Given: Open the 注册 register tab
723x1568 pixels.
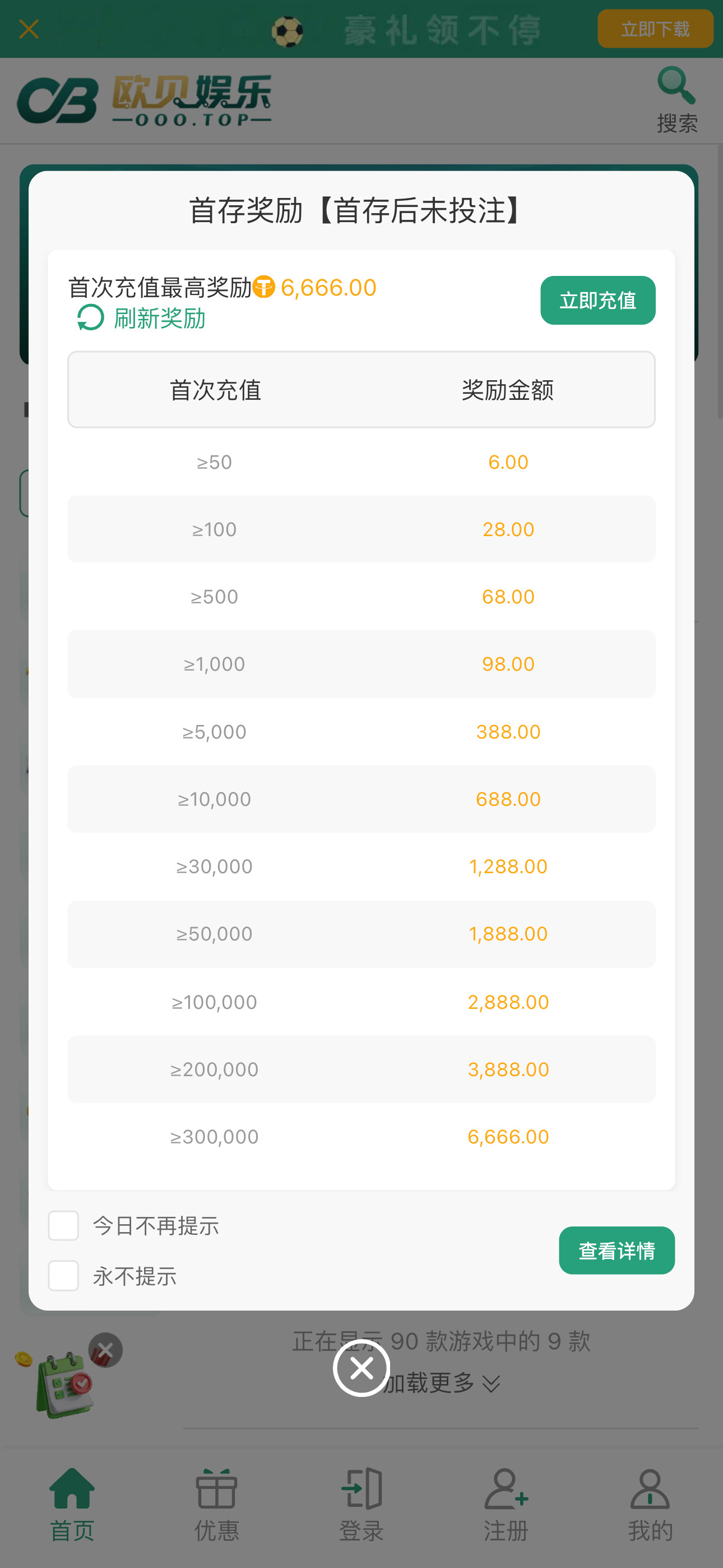Looking at the screenshot, I should point(506,1504).
